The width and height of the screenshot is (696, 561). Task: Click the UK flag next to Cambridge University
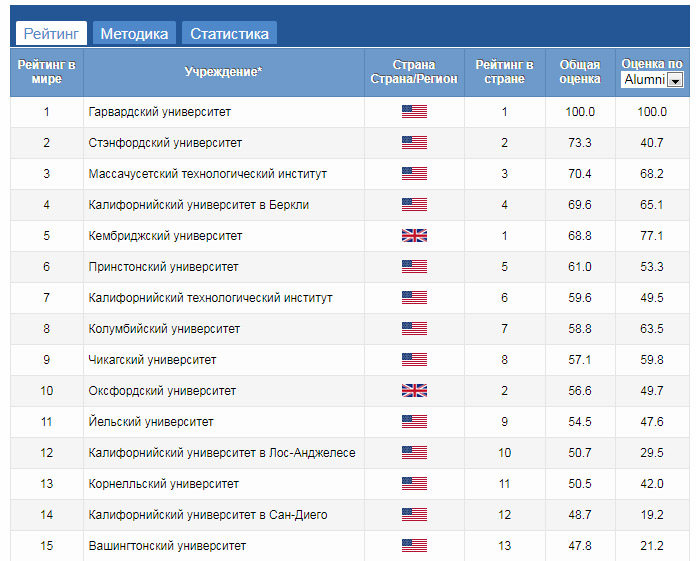pyautogui.click(x=414, y=236)
